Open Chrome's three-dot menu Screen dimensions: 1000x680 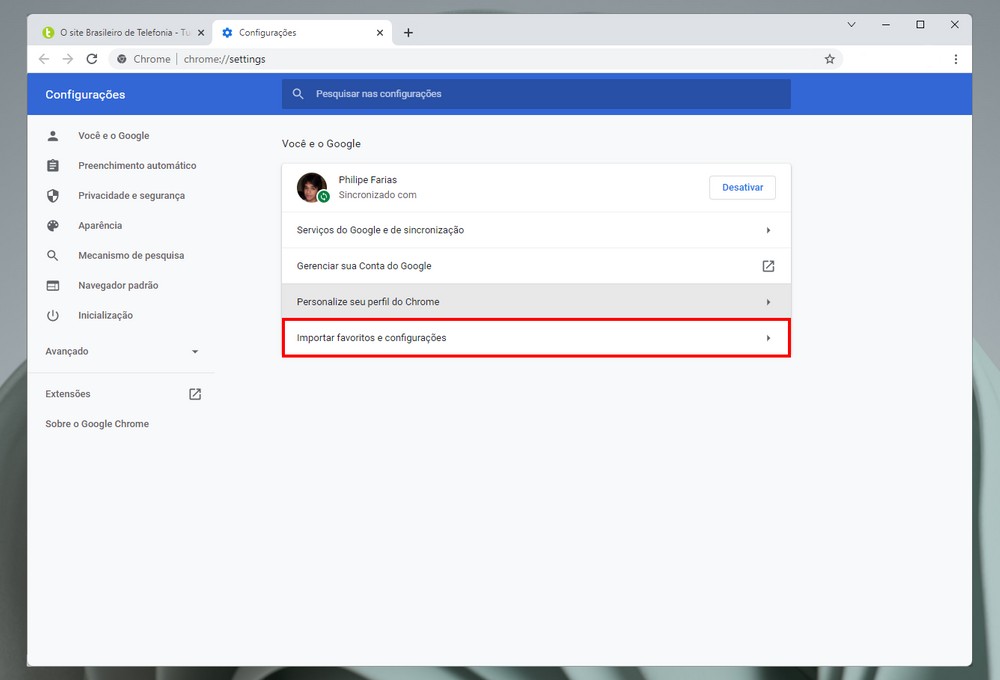tap(955, 59)
